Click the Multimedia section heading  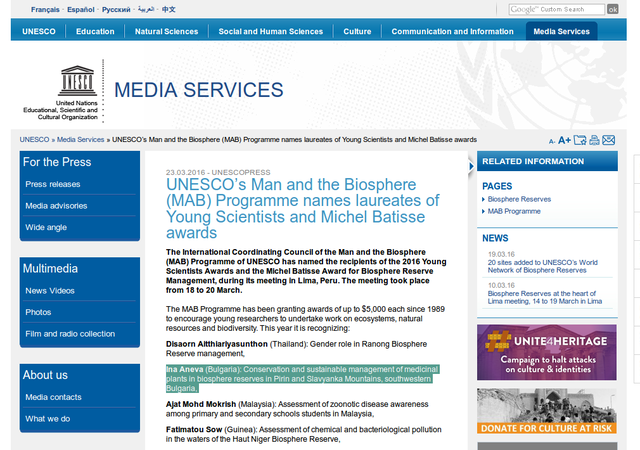(50, 268)
